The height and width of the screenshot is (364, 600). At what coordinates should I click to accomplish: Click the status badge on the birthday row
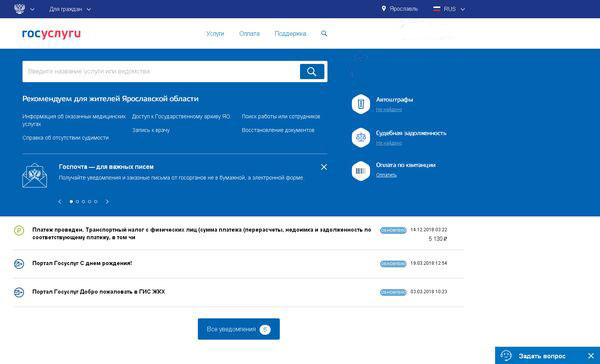coord(393,264)
